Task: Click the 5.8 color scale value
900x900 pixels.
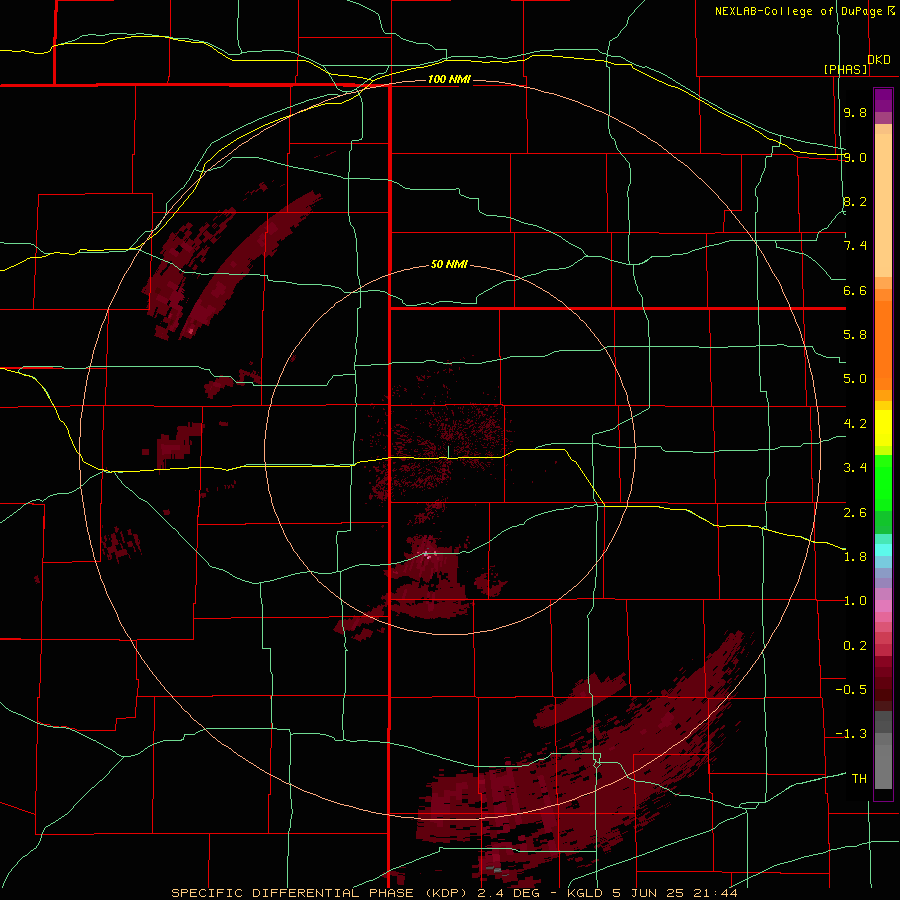Action: 855,335
